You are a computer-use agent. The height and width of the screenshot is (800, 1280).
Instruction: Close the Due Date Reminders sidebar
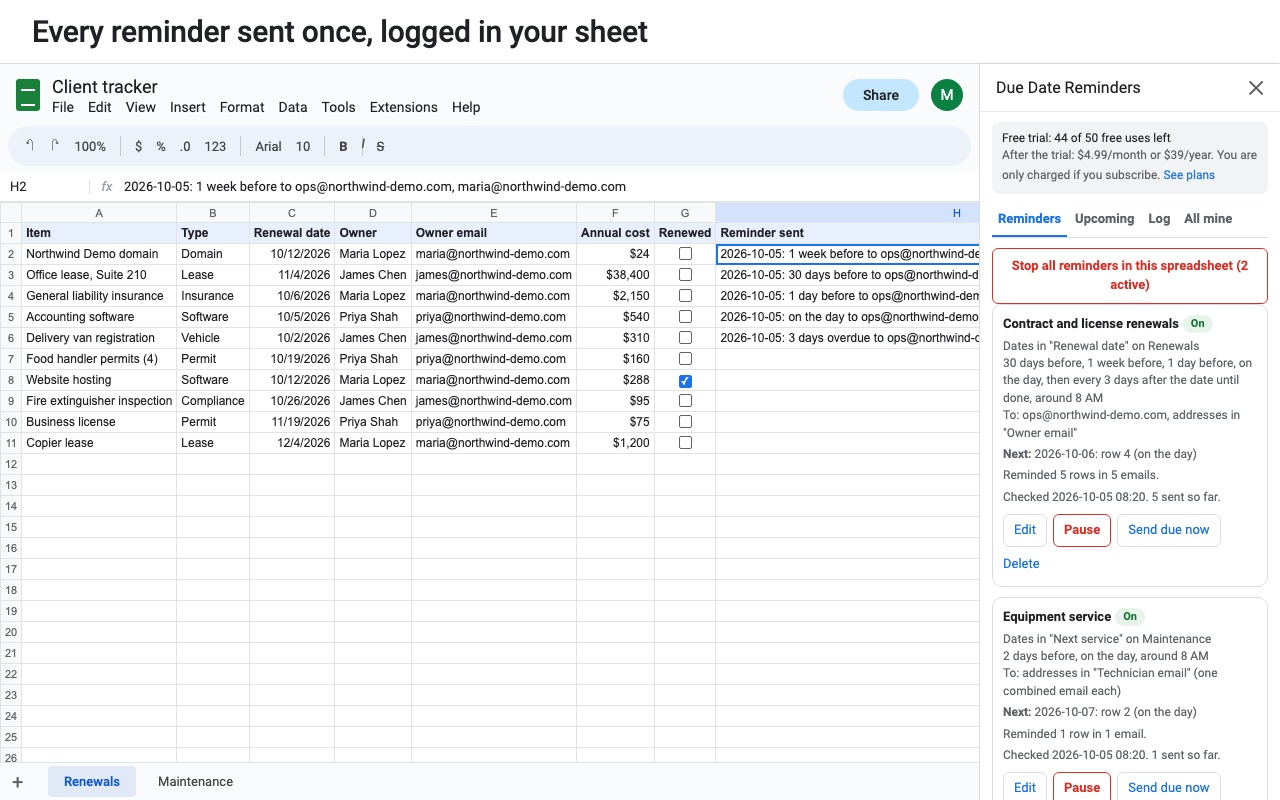(1256, 88)
